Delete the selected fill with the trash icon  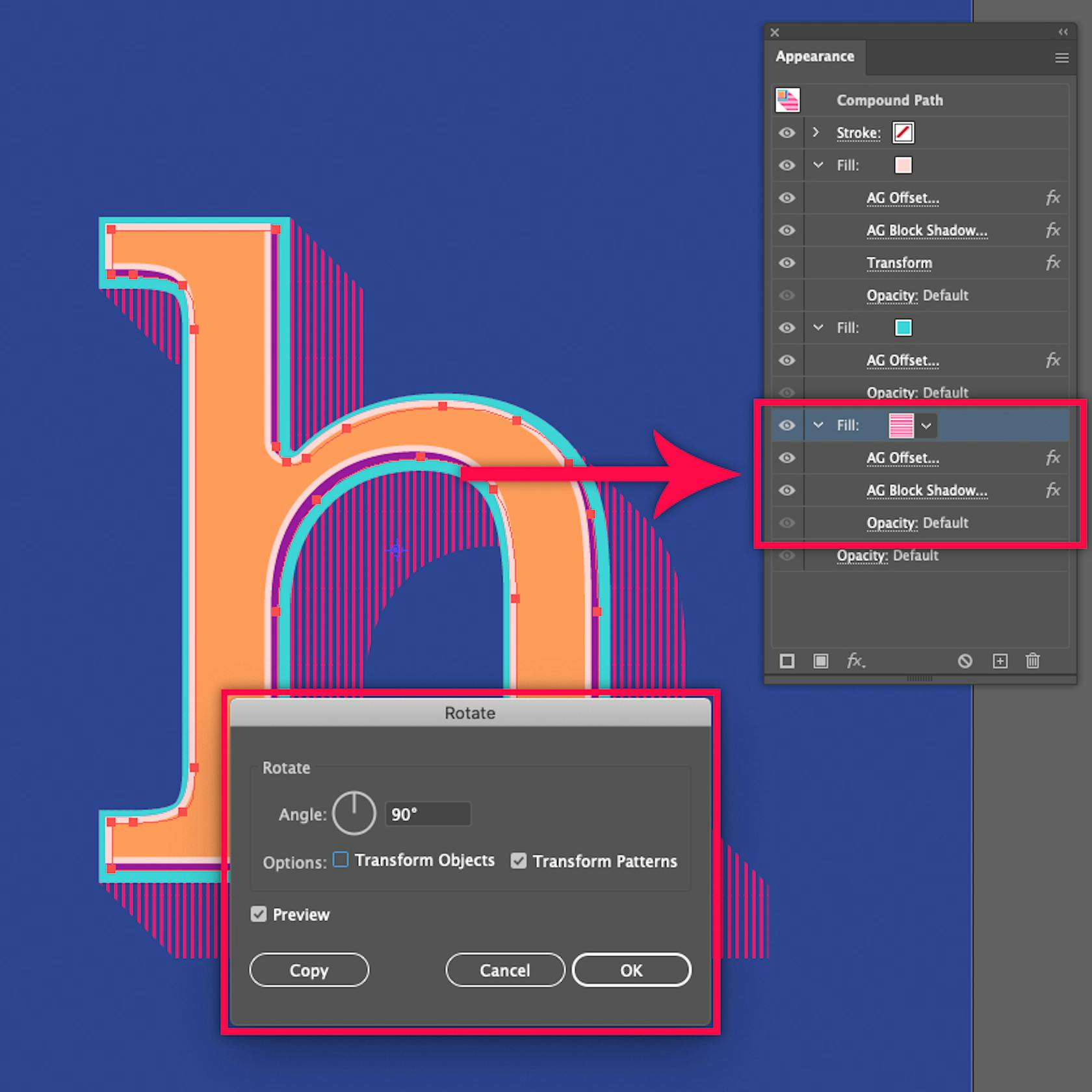pyautogui.click(x=1033, y=661)
